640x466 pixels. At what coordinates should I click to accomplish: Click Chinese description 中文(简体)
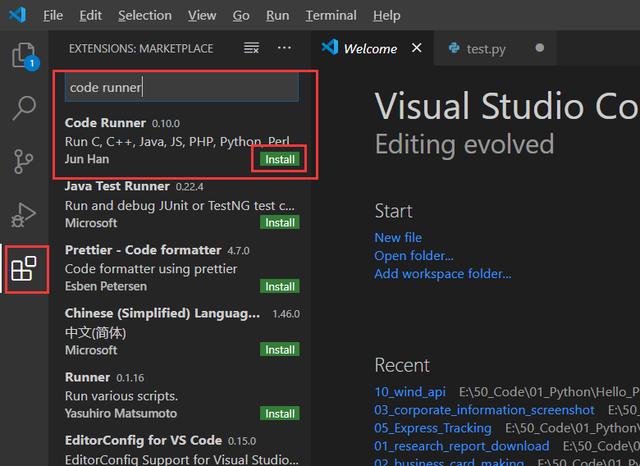click(96, 332)
